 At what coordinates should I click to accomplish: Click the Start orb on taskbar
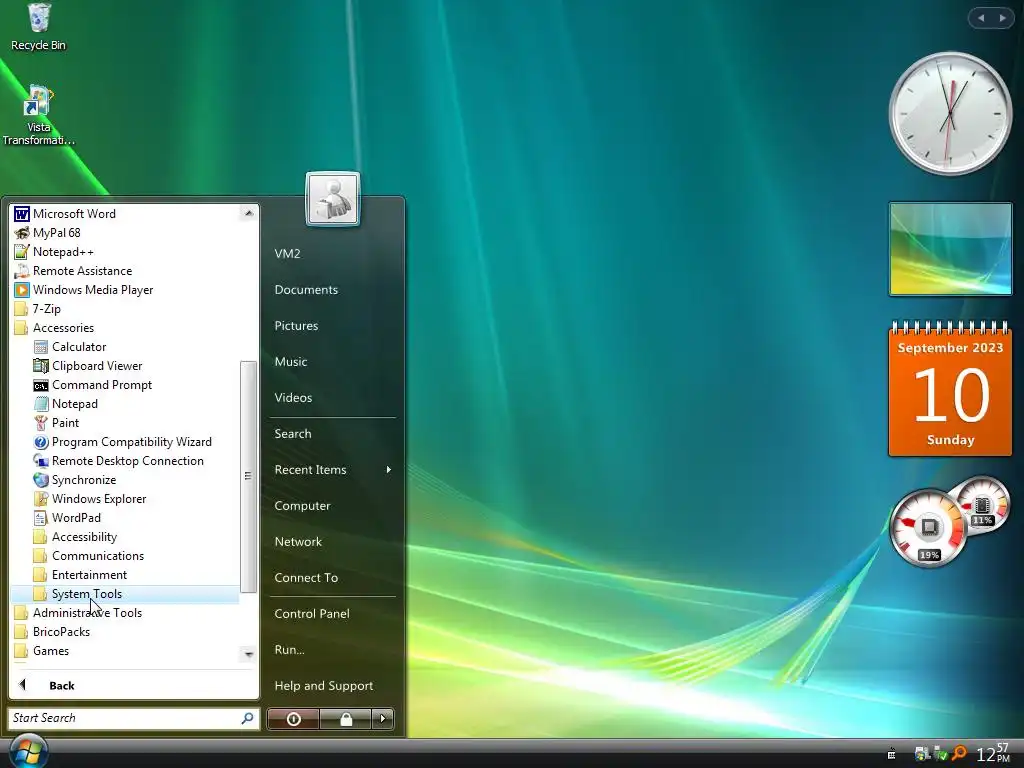coord(27,751)
